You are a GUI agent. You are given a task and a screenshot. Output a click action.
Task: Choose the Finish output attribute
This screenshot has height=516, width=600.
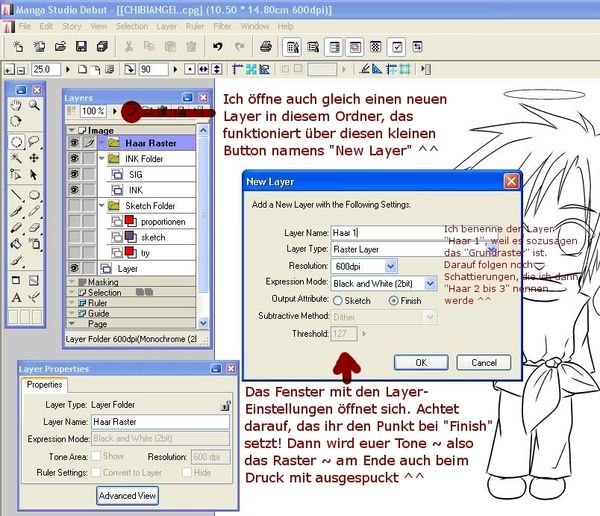pos(393,301)
